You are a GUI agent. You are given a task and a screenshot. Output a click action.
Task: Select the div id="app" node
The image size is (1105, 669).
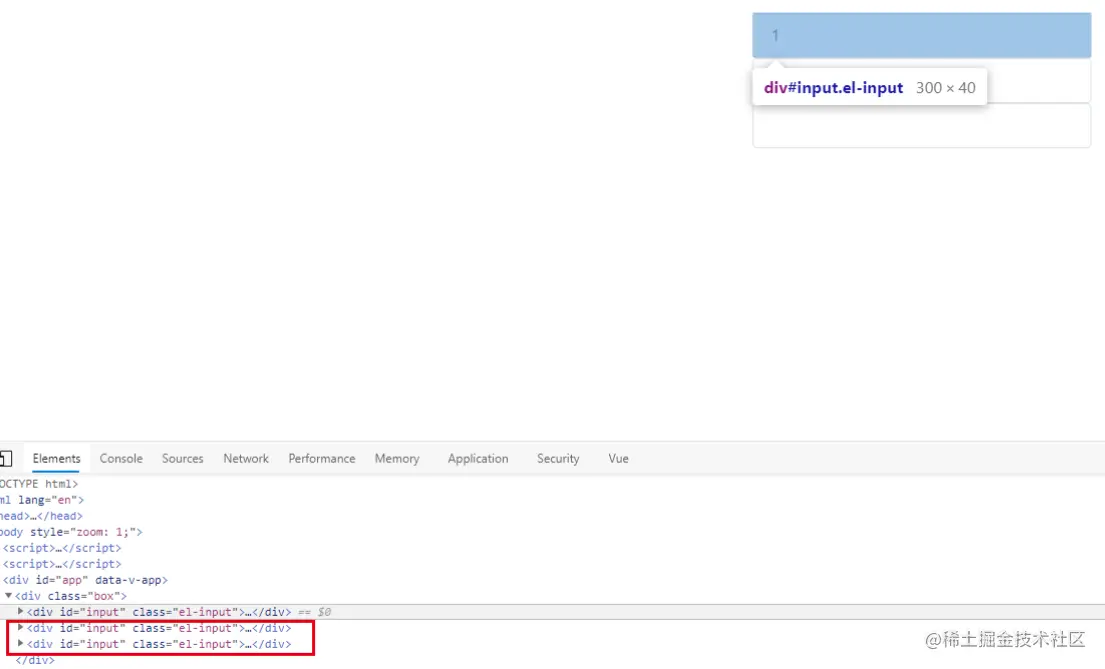coord(85,580)
